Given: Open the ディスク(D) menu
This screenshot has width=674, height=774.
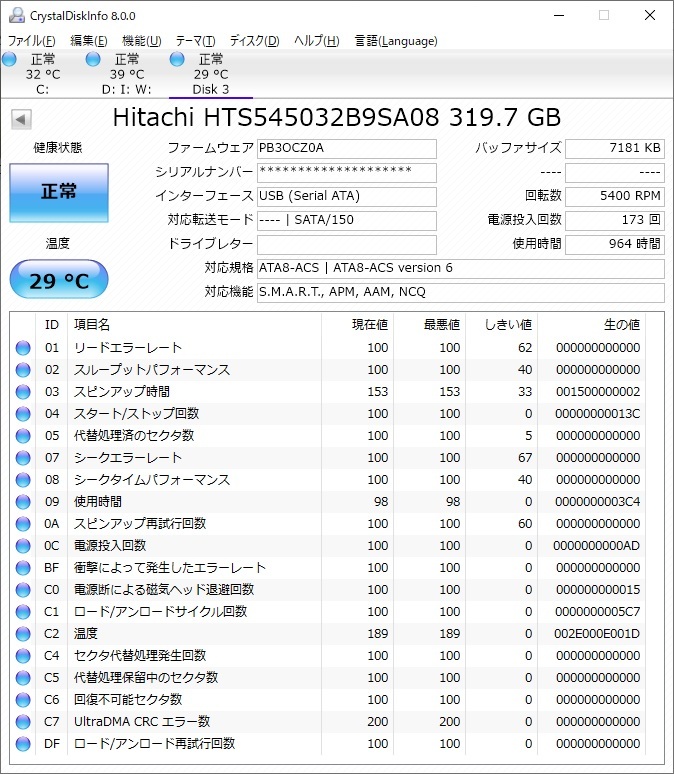Looking at the screenshot, I should click(255, 41).
